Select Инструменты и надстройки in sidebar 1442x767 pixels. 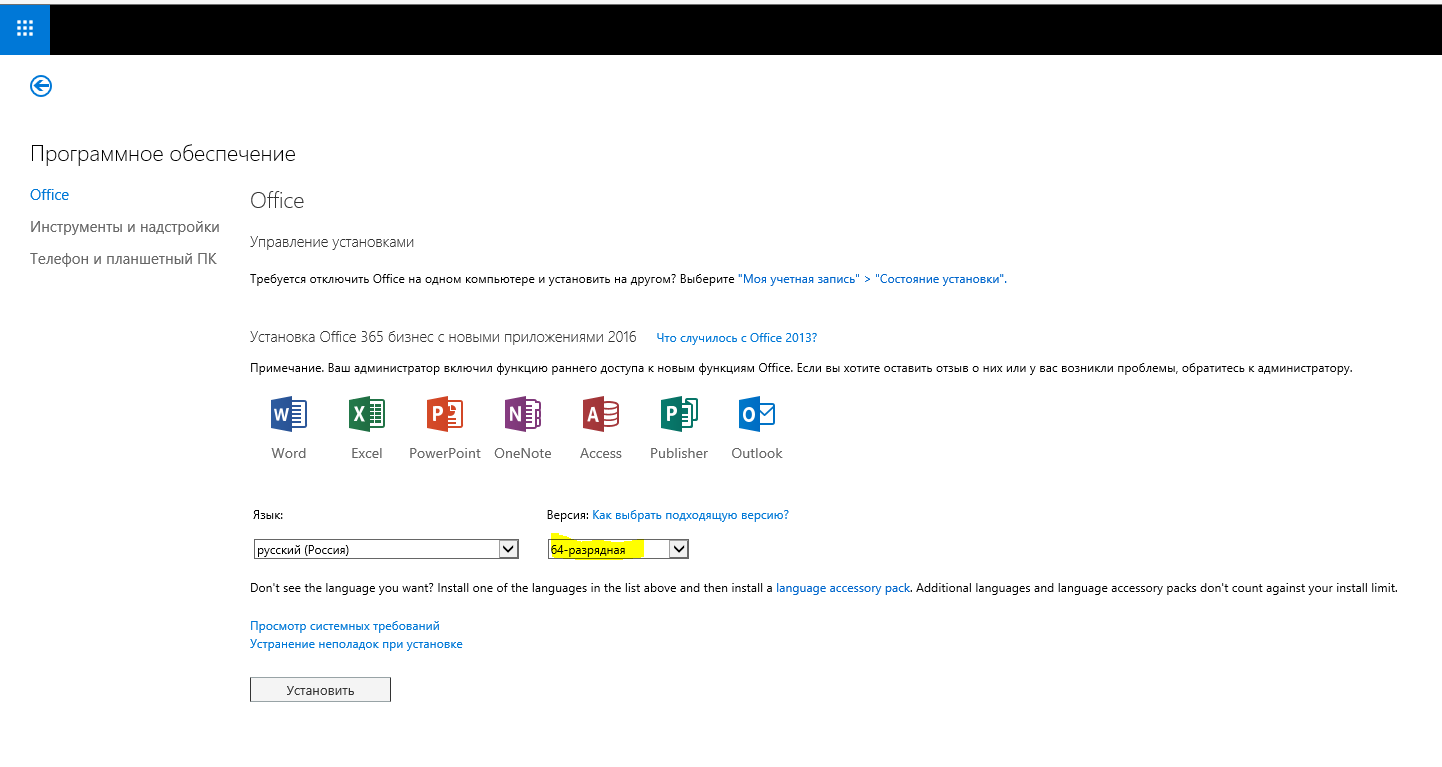coord(125,227)
